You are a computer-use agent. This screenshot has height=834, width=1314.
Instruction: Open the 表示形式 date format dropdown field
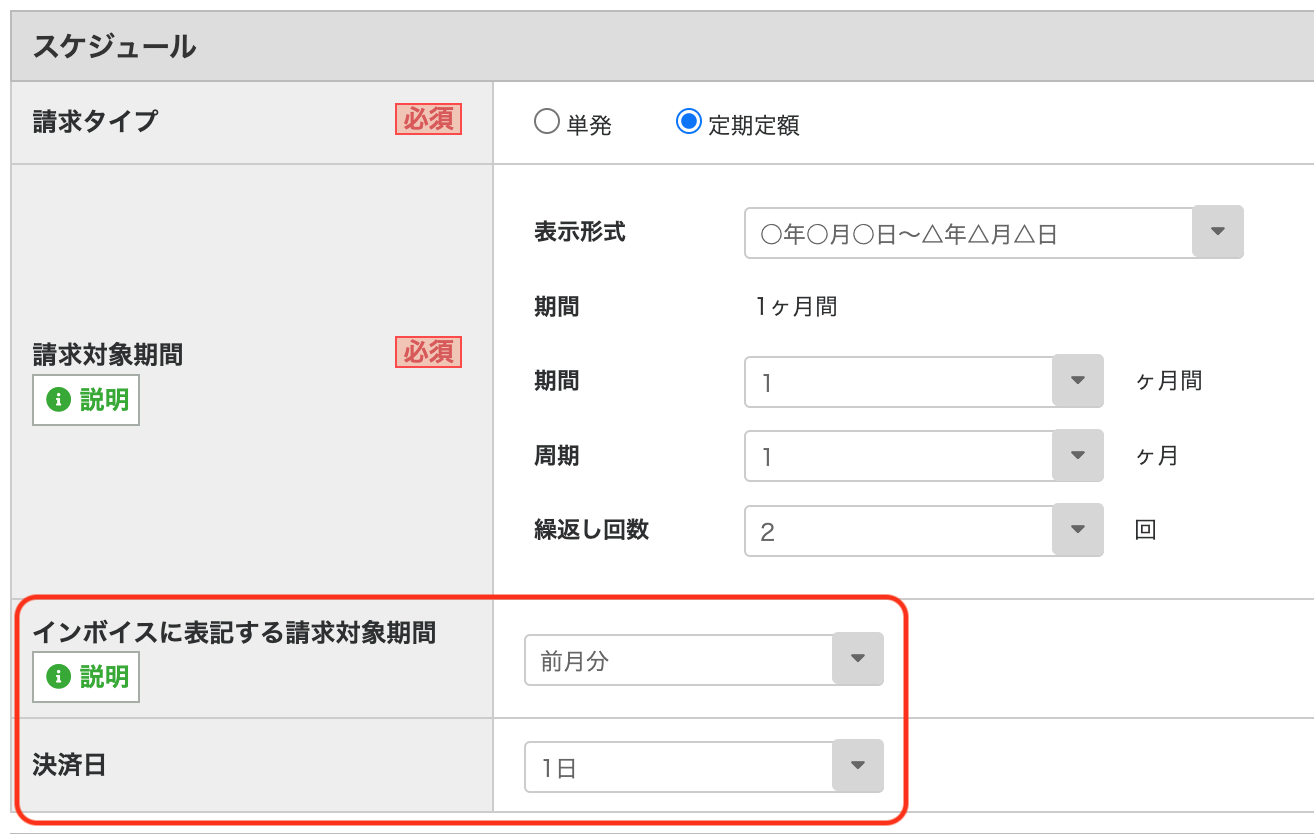[968, 234]
